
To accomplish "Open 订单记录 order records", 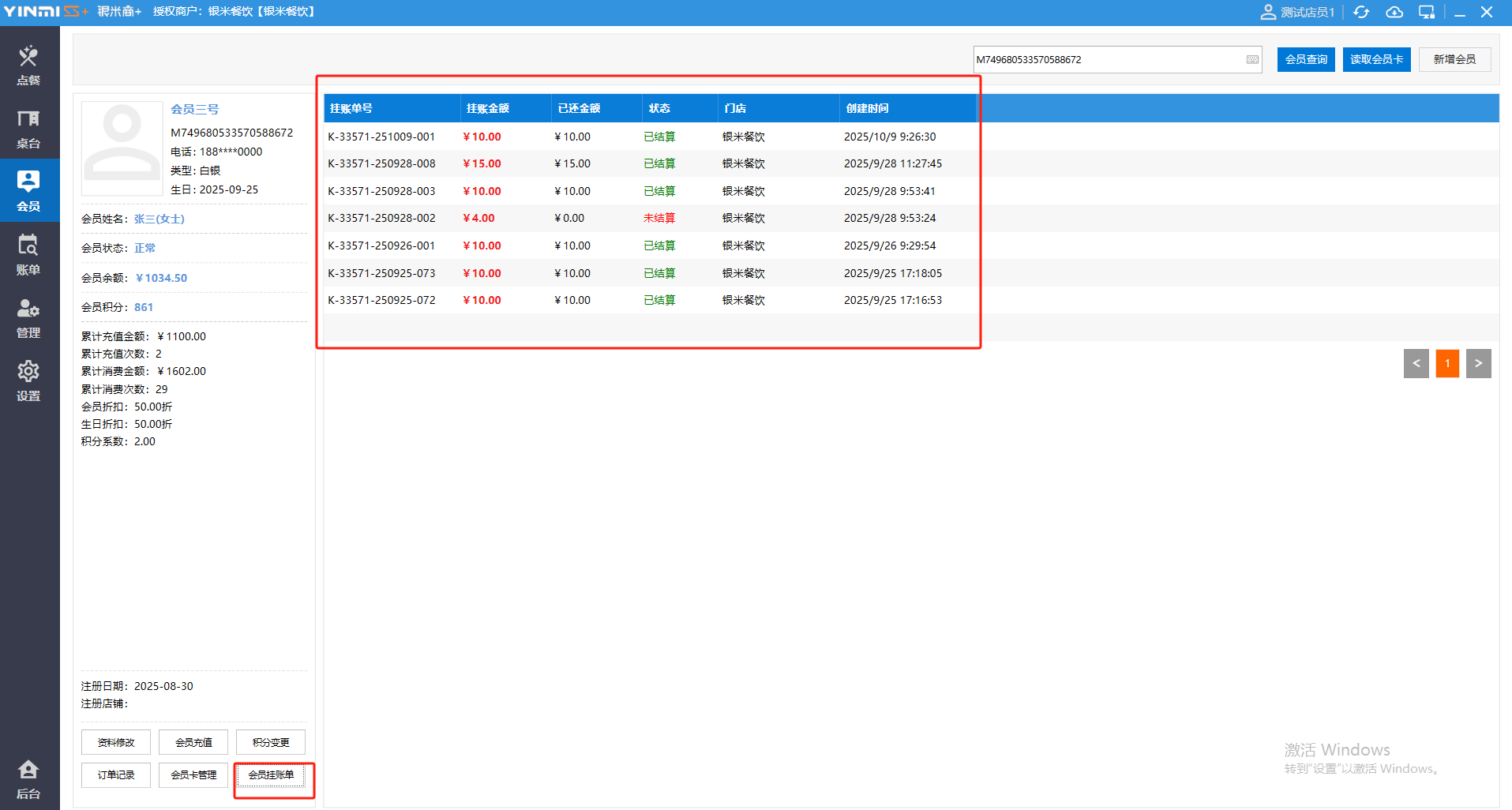I will tap(116, 775).
